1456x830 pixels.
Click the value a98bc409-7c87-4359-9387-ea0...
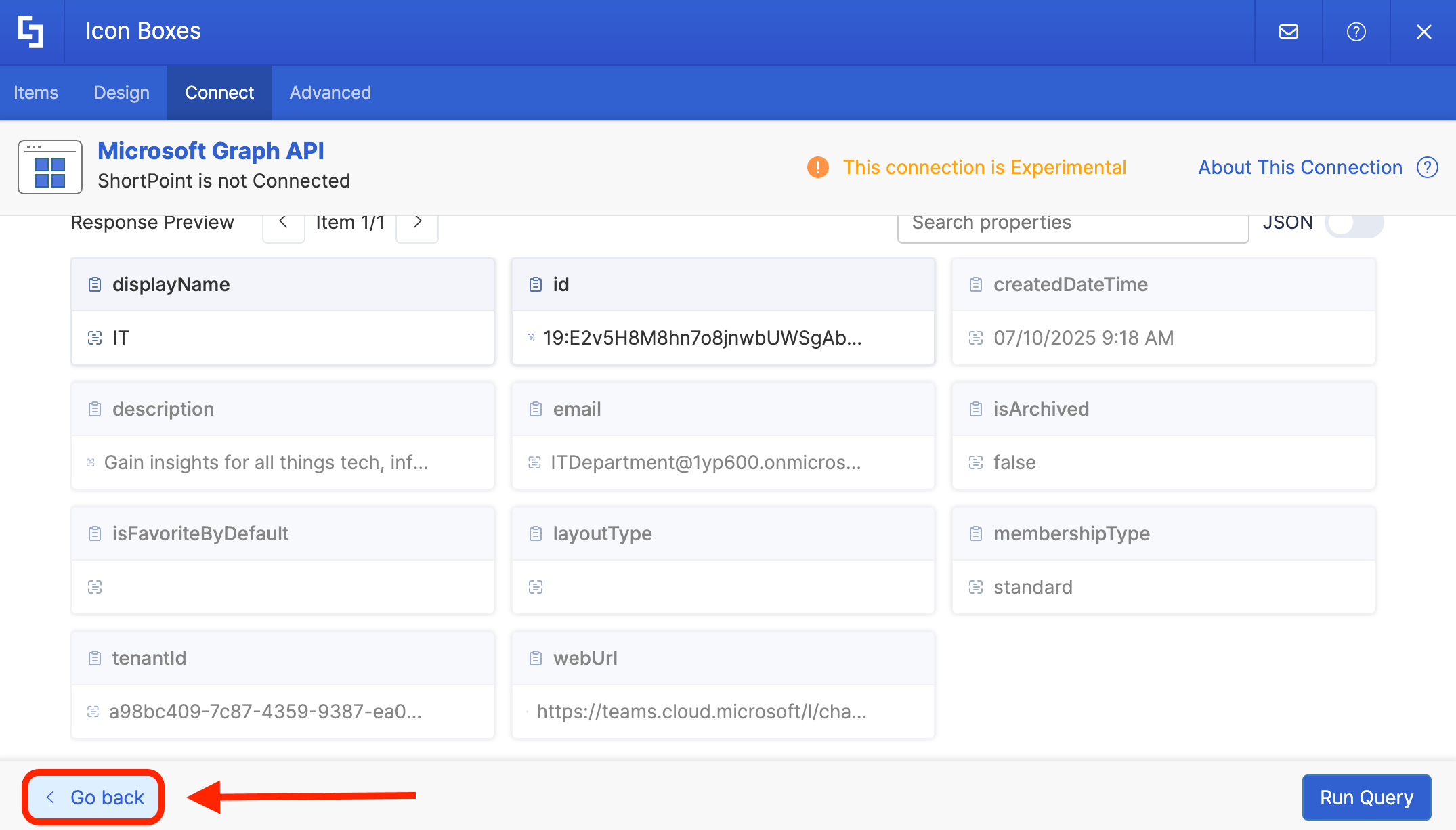click(265, 712)
